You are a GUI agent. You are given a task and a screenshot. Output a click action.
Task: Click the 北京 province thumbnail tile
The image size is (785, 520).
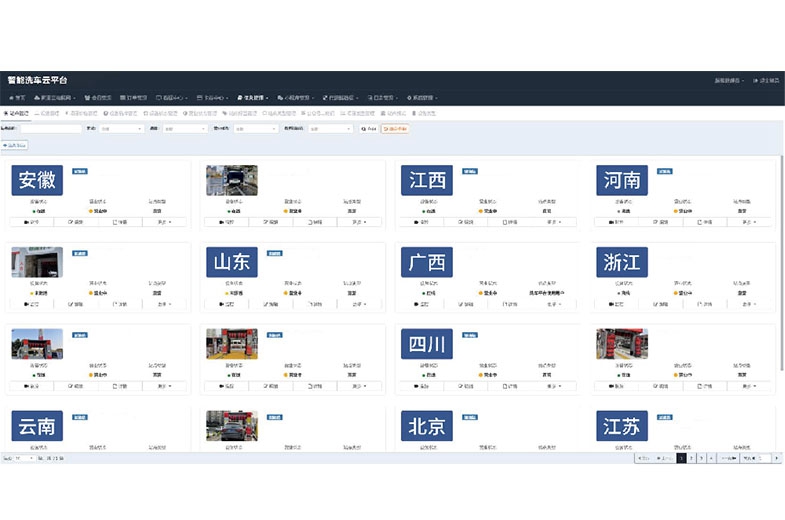[427, 427]
